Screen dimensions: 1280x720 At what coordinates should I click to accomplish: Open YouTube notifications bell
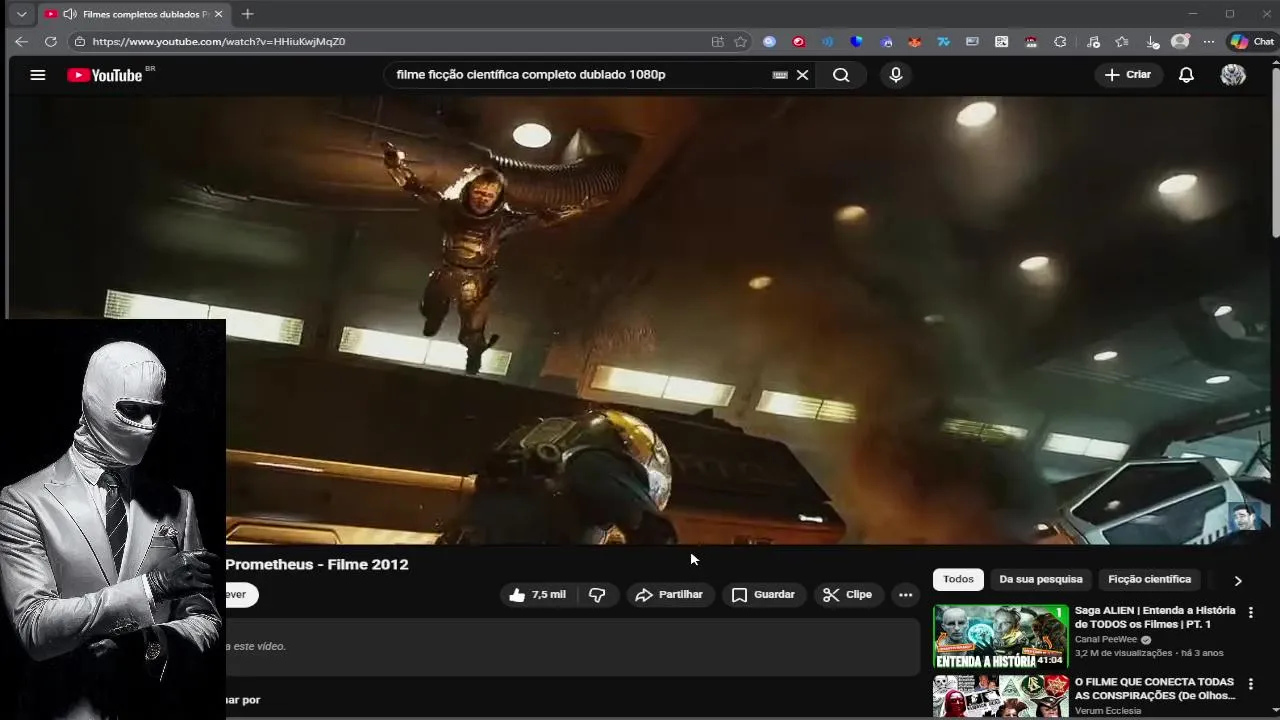coord(1186,75)
